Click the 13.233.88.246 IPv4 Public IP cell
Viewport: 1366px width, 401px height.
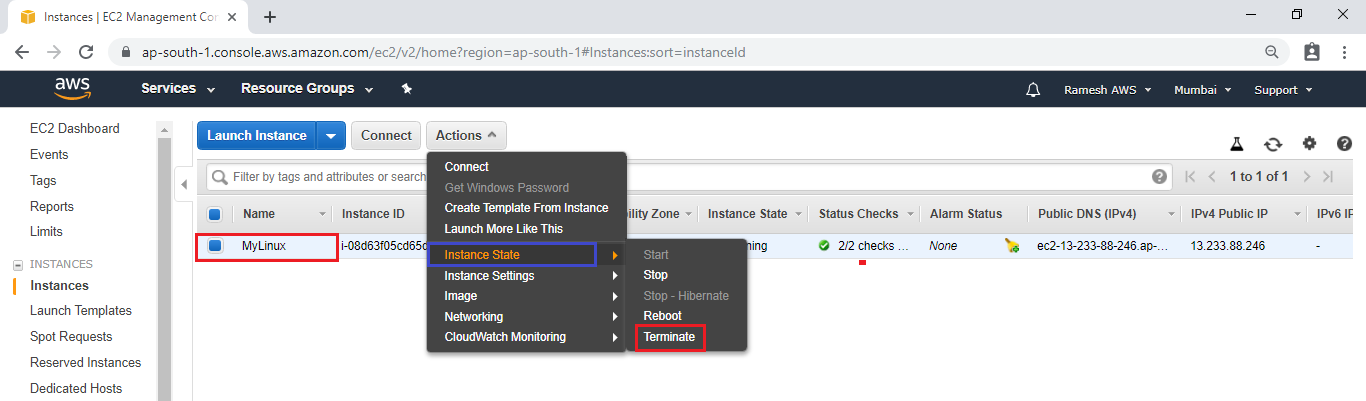(1228, 245)
